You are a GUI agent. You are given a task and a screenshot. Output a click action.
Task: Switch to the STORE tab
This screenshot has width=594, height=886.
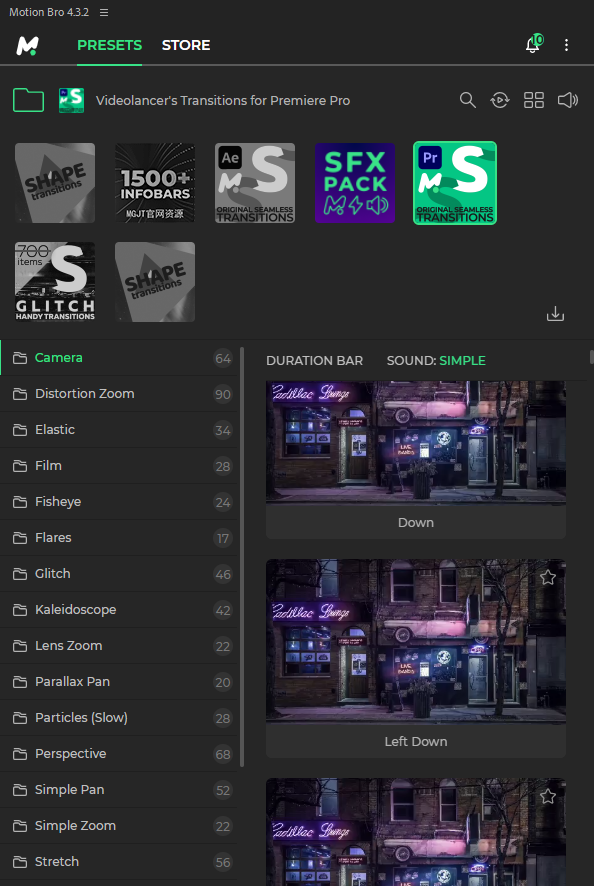tap(186, 45)
